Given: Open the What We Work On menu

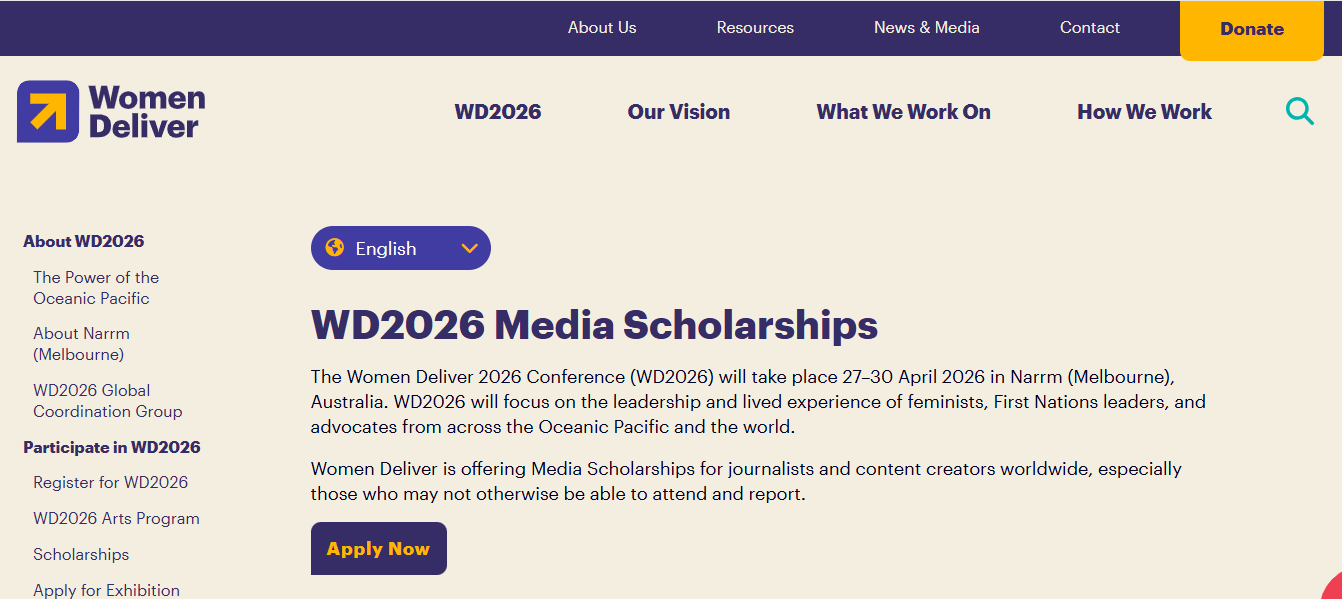Looking at the screenshot, I should pos(903,112).
